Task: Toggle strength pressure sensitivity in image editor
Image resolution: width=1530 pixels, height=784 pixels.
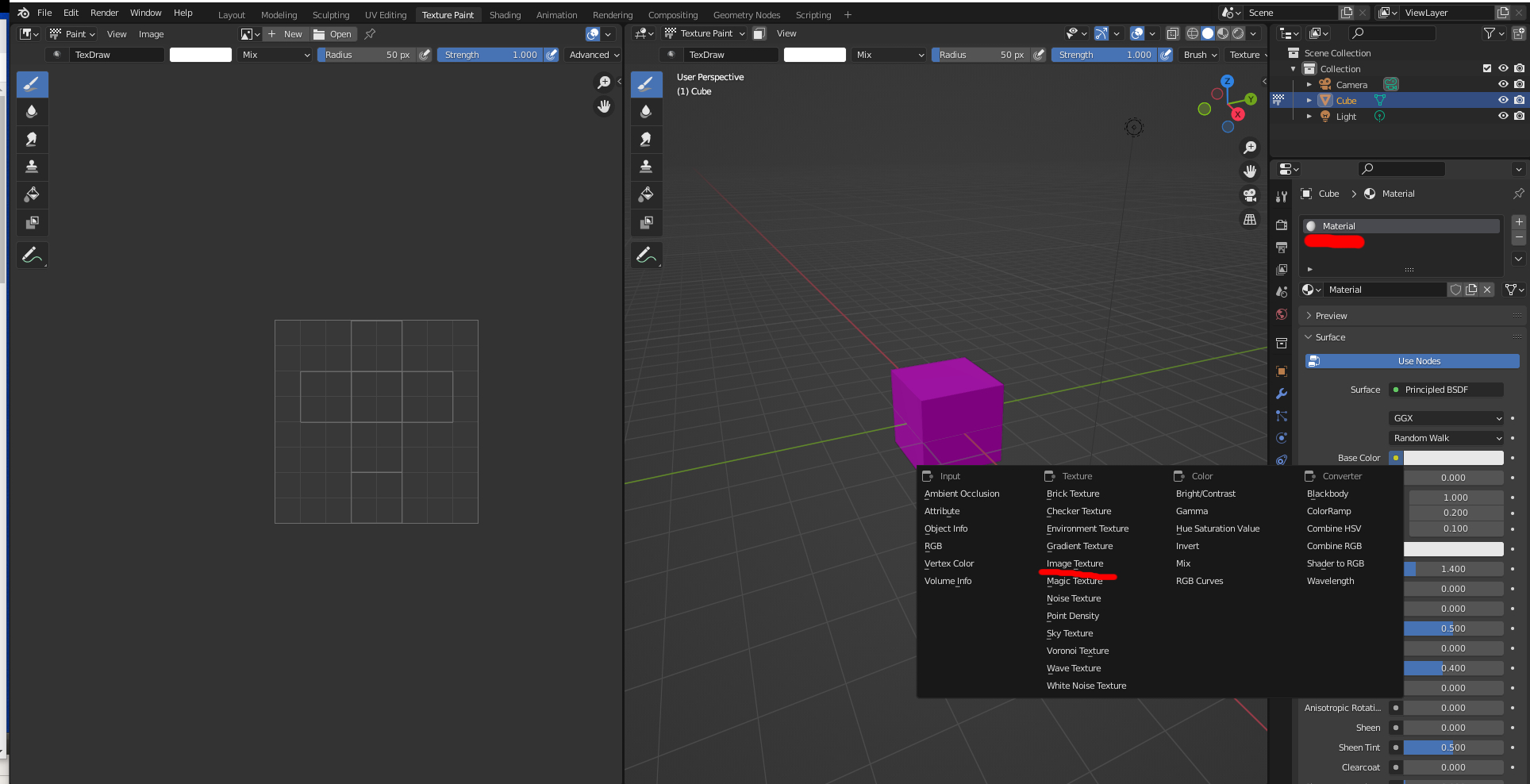Action: pyautogui.click(x=552, y=55)
